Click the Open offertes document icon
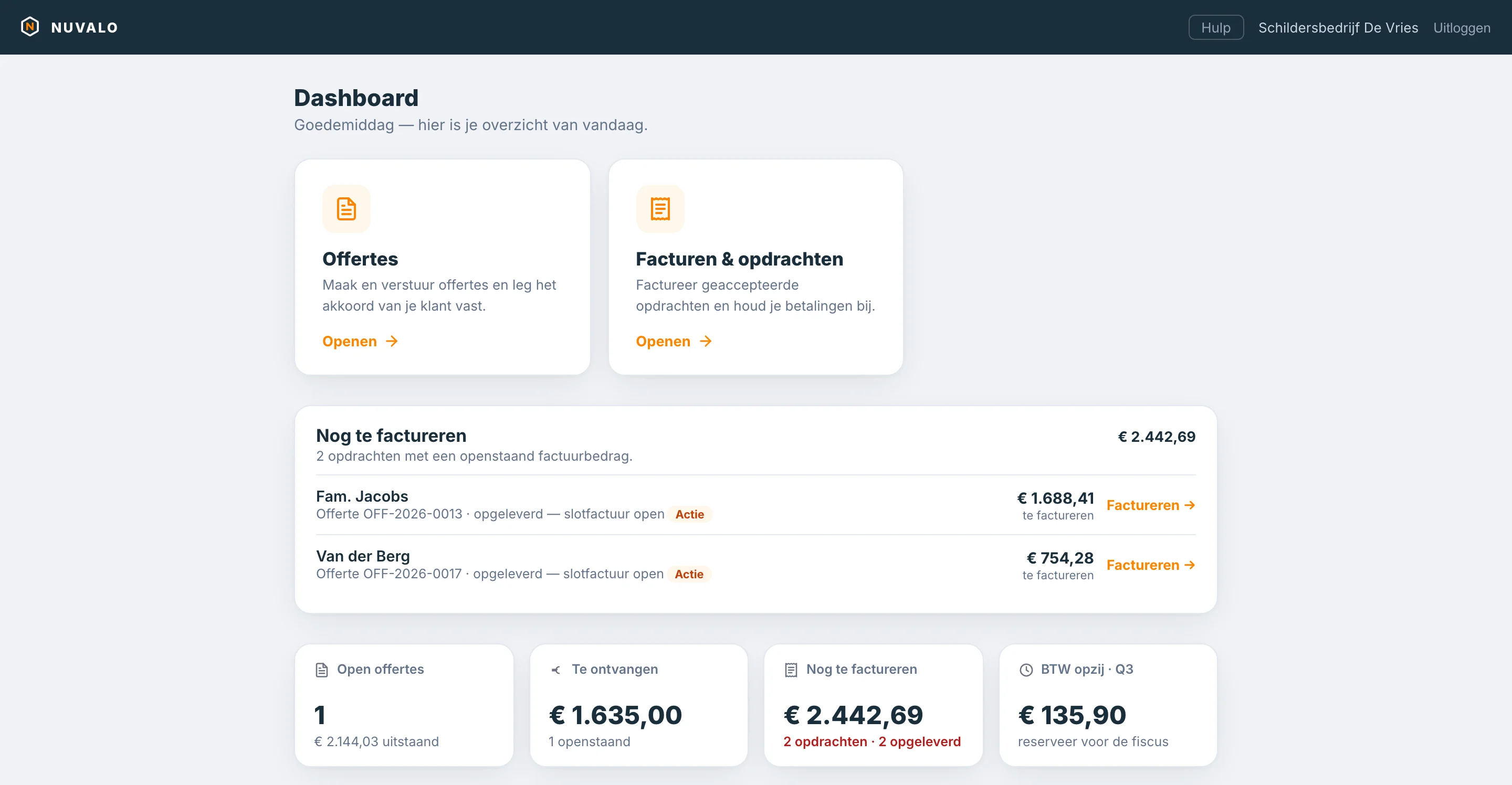This screenshot has width=1512, height=785. click(x=321, y=670)
